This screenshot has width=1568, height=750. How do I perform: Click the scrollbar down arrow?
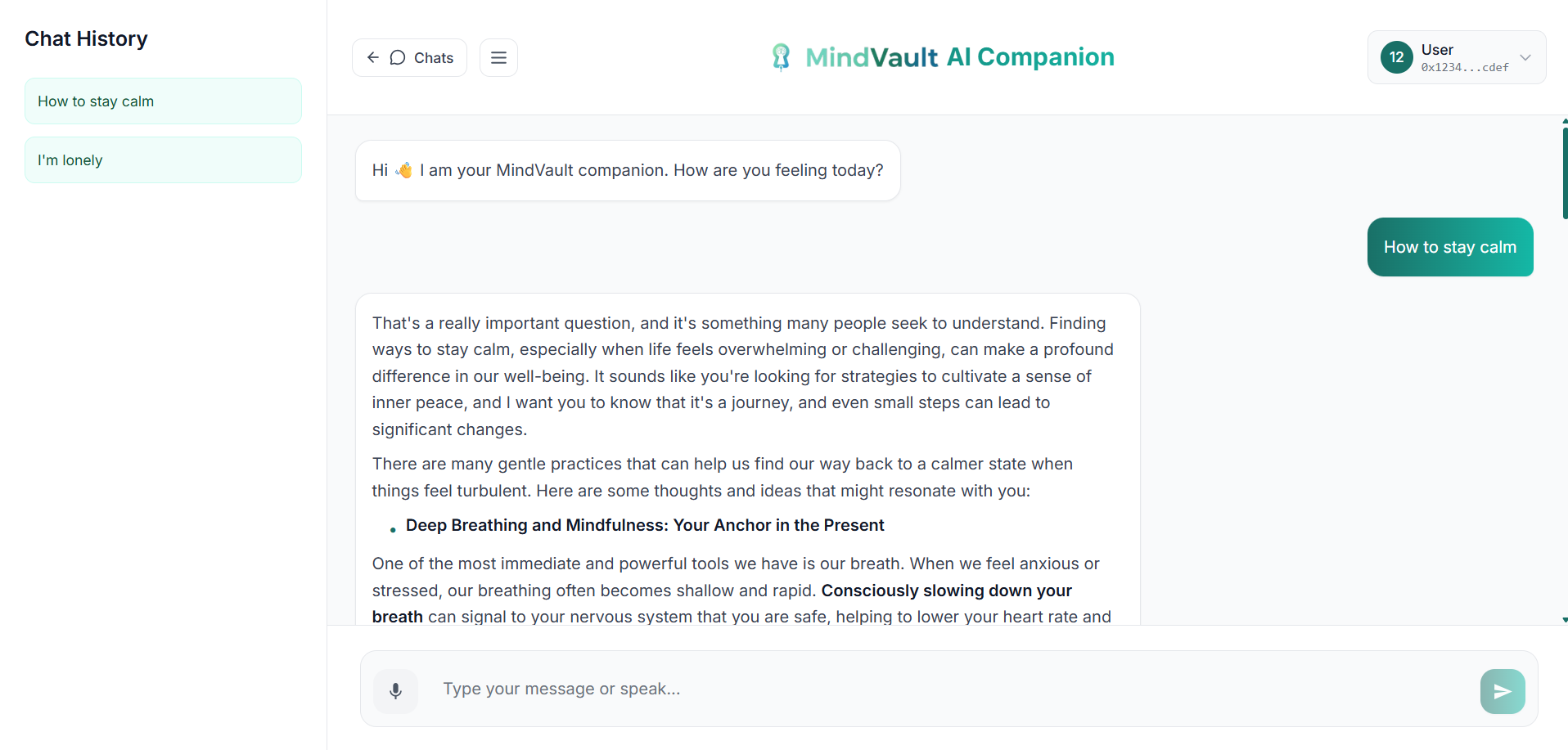pyautogui.click(x=1564, y=620)
